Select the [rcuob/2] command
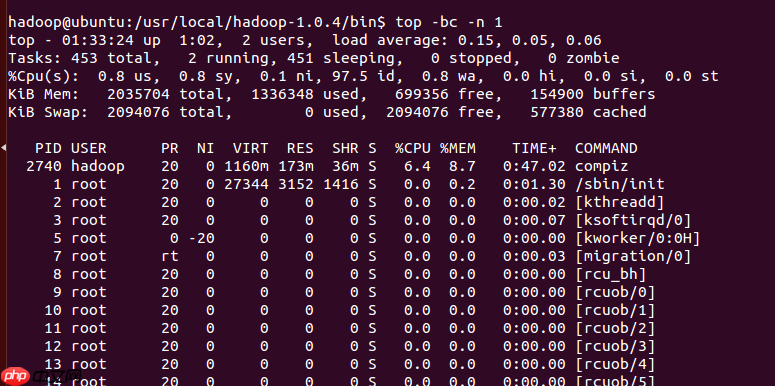Image resolution: width=775 pixels, height=386 pixels. point(615,328)
